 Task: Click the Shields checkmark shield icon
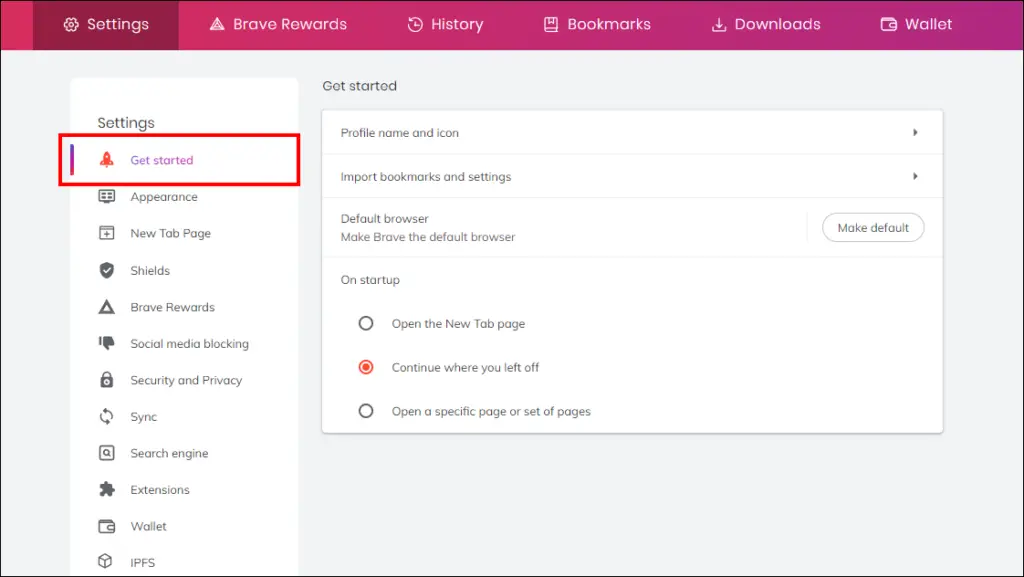coord(106,270)
